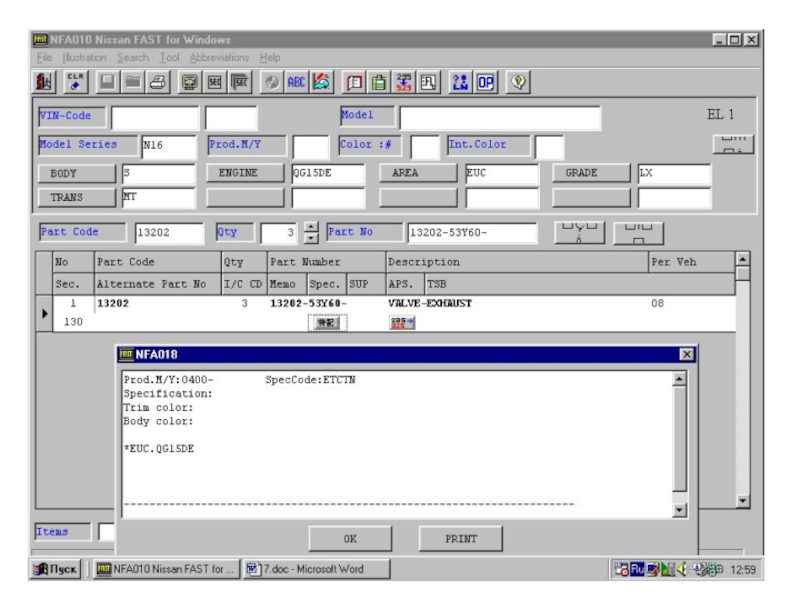Image resolution: width=800 pixels, height=600 pixels.
Task: Click the floppy disk save icon
Action: (107, 82)
